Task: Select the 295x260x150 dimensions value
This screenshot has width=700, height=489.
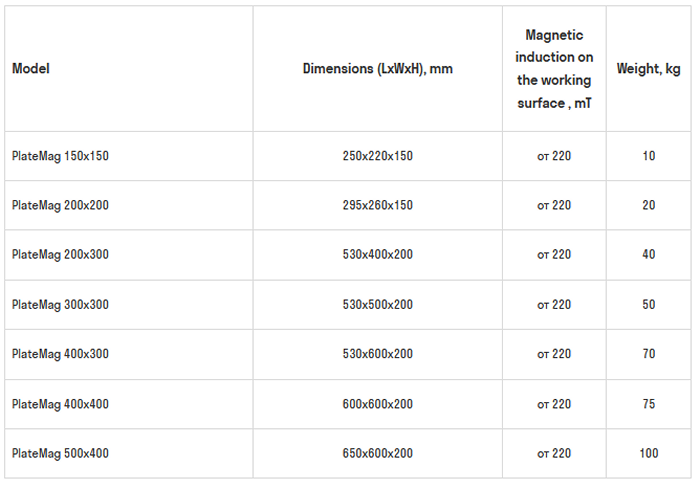Action: (x=377, y=205)
